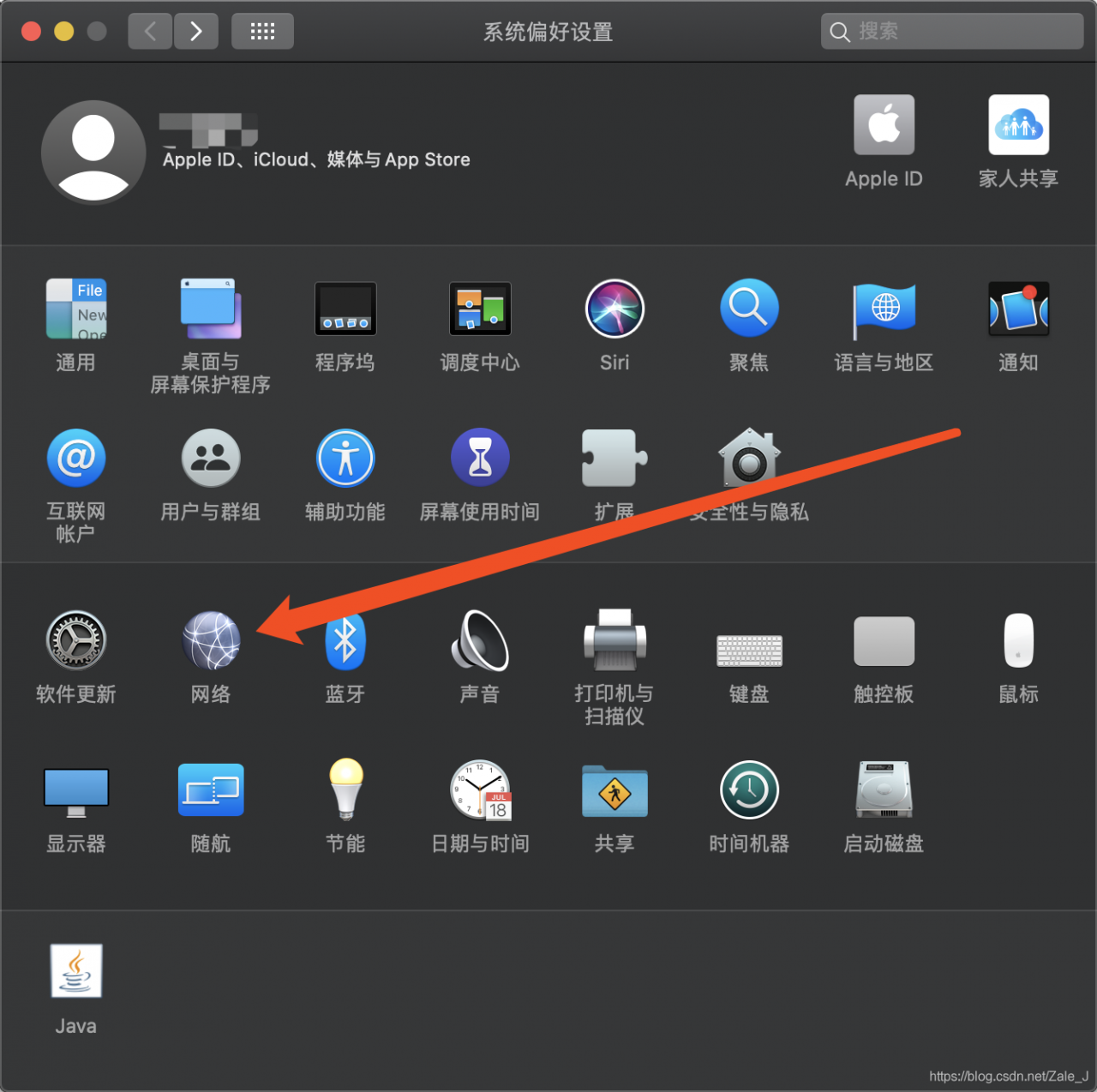Open 软件更新 (Software Update)
Image resolution: width=1097 pixels, height=1092 pixels.
[x=75, y=640]
